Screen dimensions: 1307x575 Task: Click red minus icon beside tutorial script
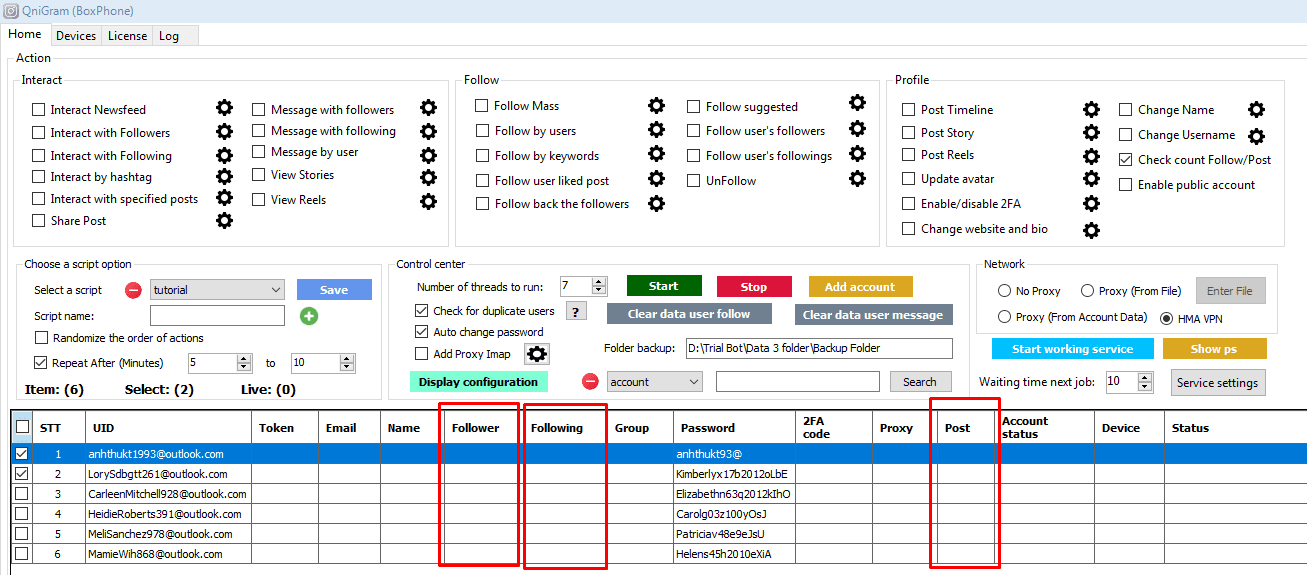(x=133, y=290)
